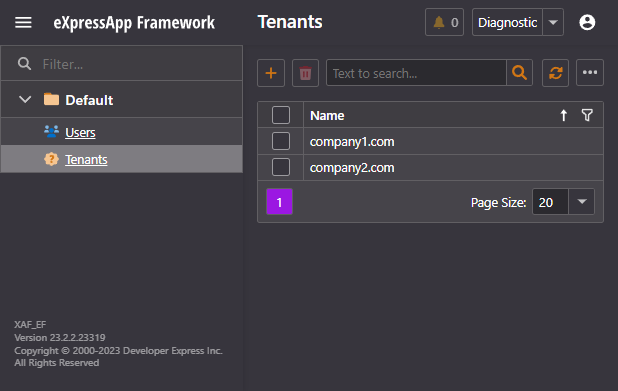618x391 pixels.
Task: Open notifications bell
Action: pyautogui.click(x=444, y=22)
